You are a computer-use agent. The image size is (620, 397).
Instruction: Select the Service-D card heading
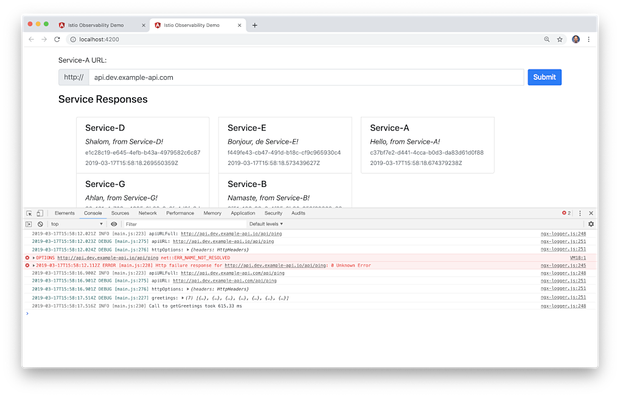click(x=105, y=128)
